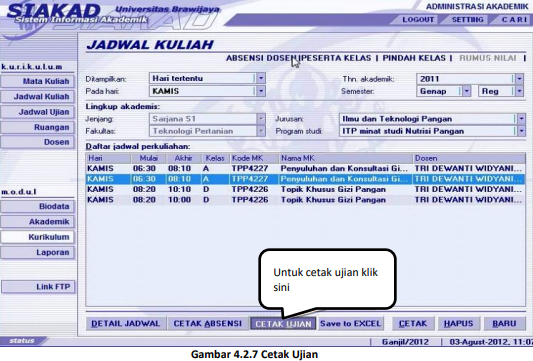Open DETAIL JADWAL

(x=126, y=324)
